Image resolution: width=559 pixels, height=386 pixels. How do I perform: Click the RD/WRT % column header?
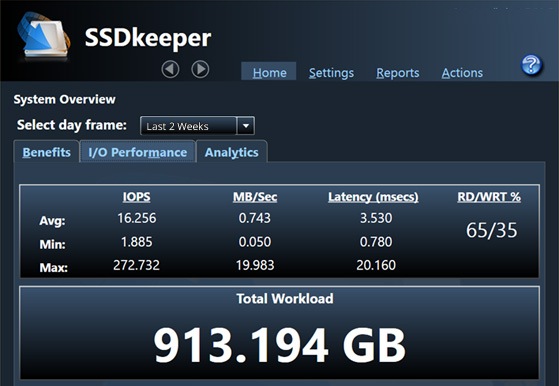489,197
